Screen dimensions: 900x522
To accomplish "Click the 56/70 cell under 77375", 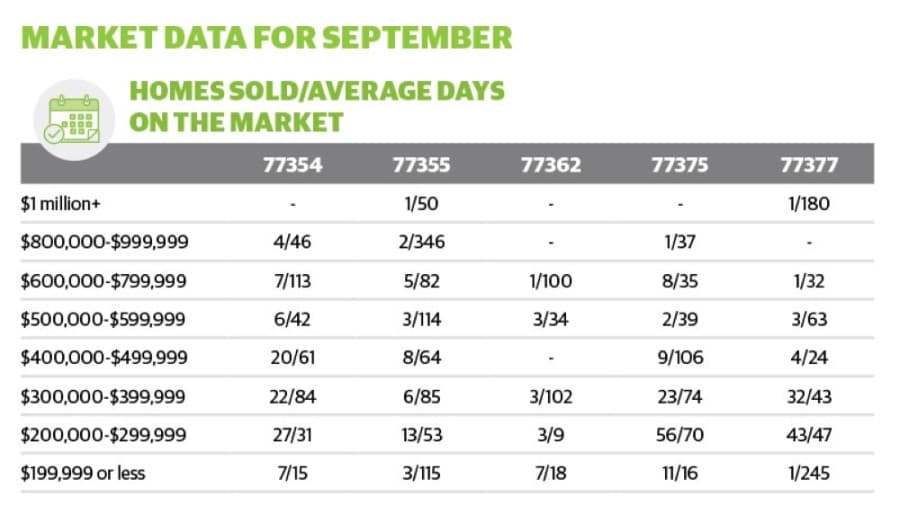I will [680, 435].
